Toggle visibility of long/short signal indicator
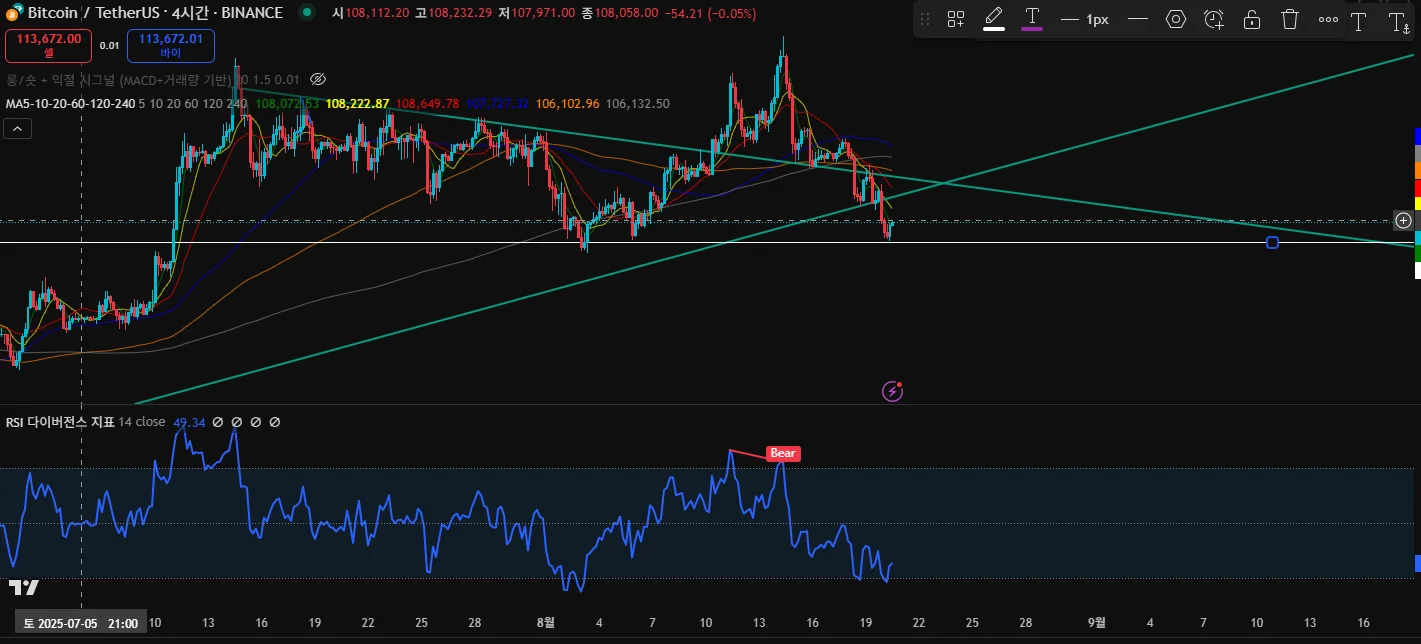1421x644 pixels. pyautogui.click(x=318, y=79)
